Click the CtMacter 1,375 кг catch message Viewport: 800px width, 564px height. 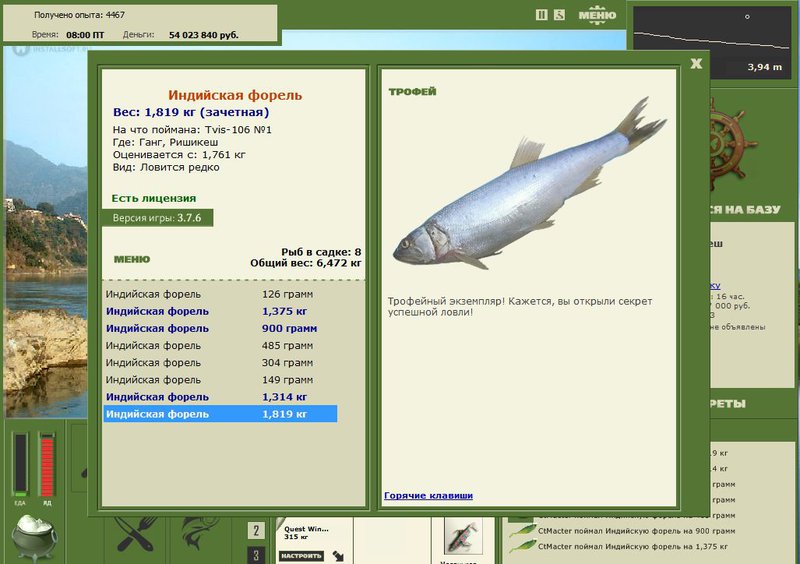pos(633,546)
